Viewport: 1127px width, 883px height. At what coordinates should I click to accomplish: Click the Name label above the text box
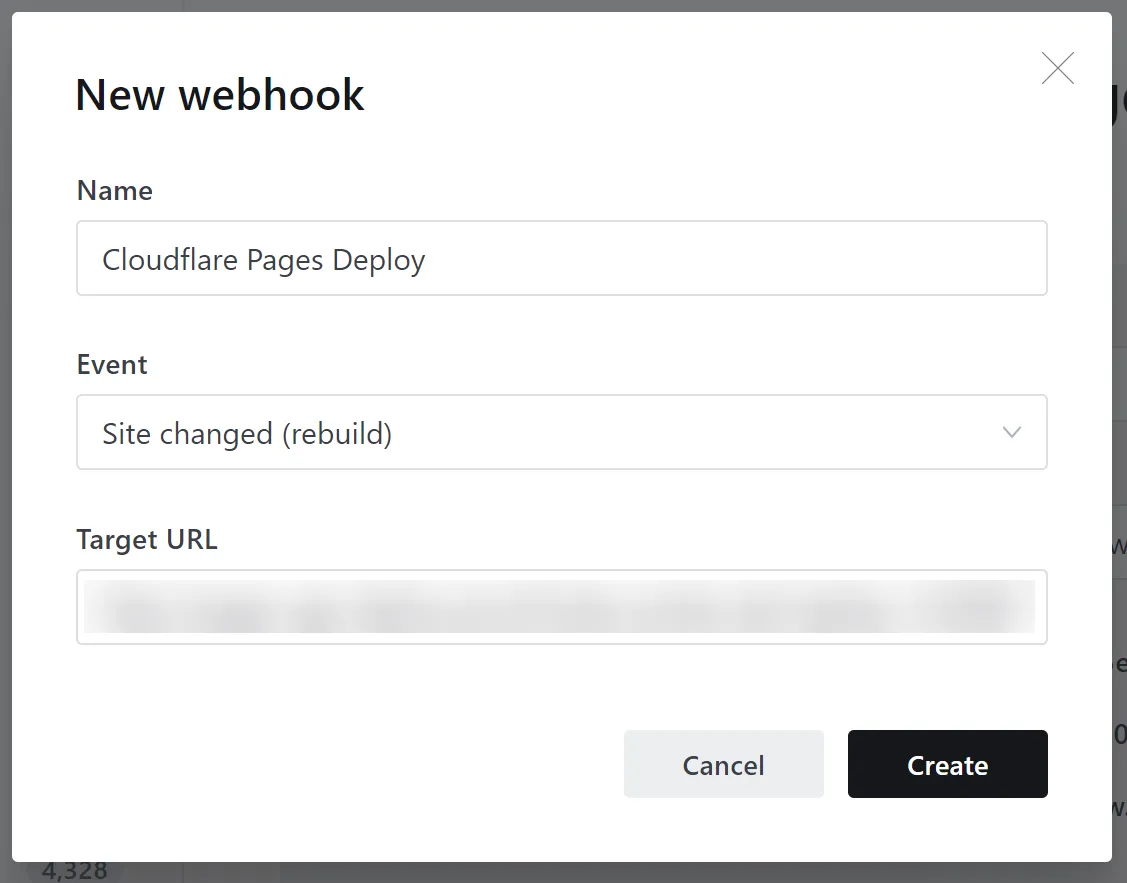pos(114,190)
